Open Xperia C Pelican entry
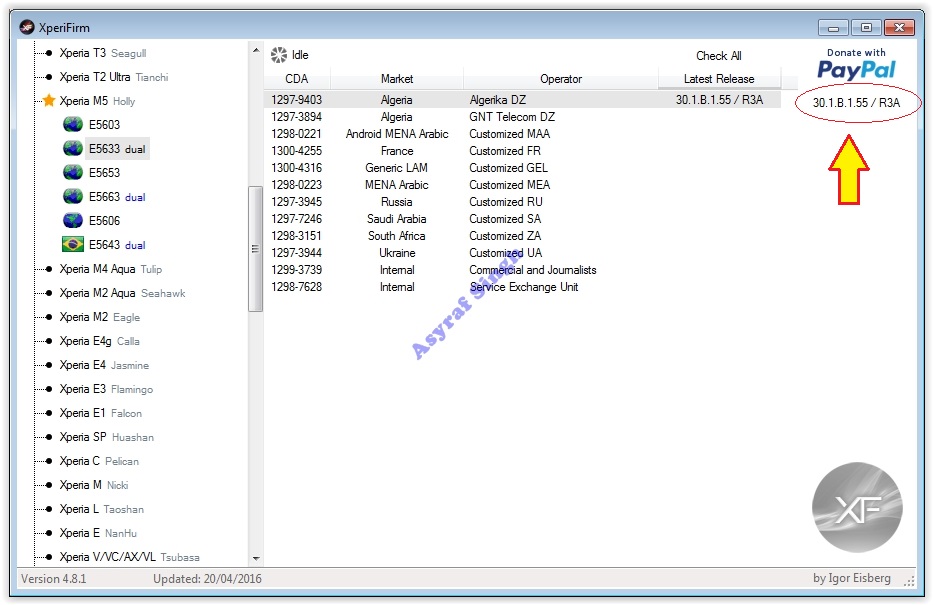 point(99,461)
